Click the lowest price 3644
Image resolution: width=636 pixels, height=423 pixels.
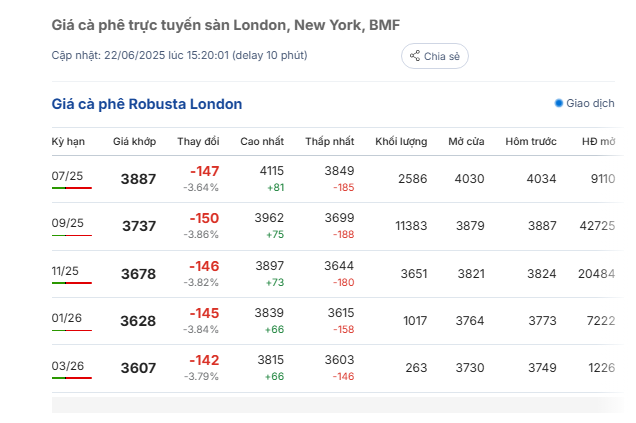(339, 266)
